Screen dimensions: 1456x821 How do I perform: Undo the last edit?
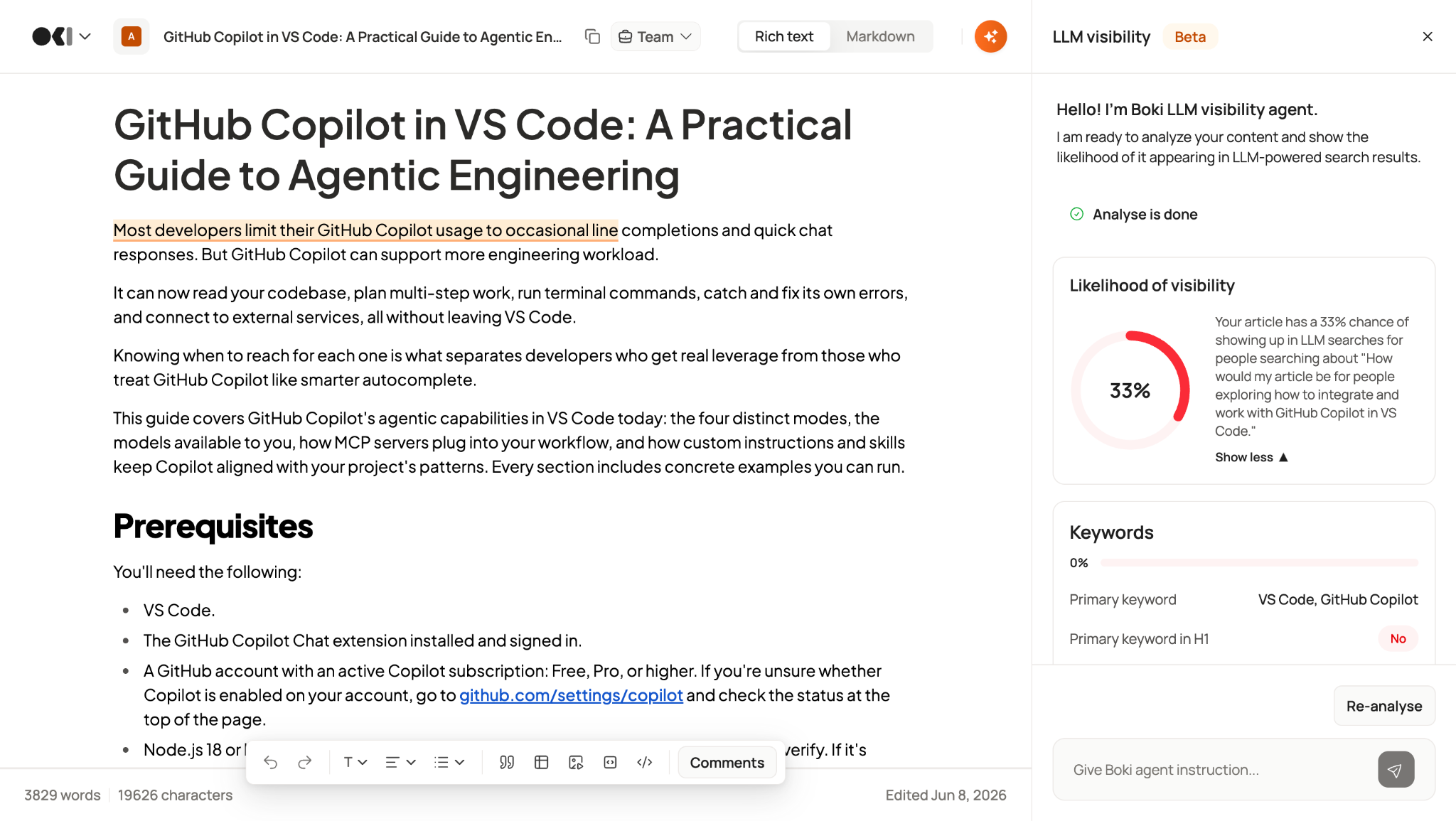271,763
